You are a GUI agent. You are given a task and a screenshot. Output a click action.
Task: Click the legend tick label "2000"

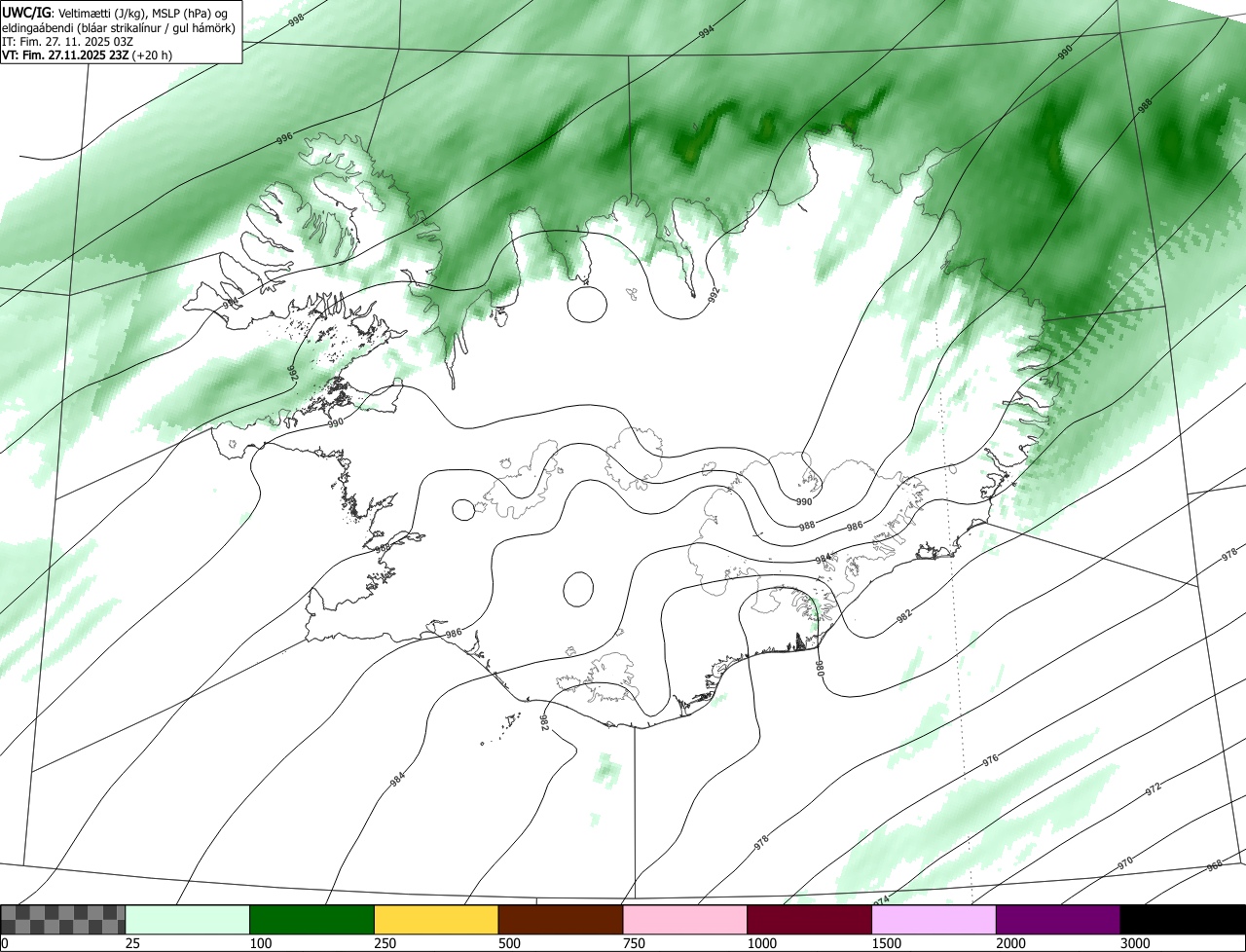point(1011,943)
